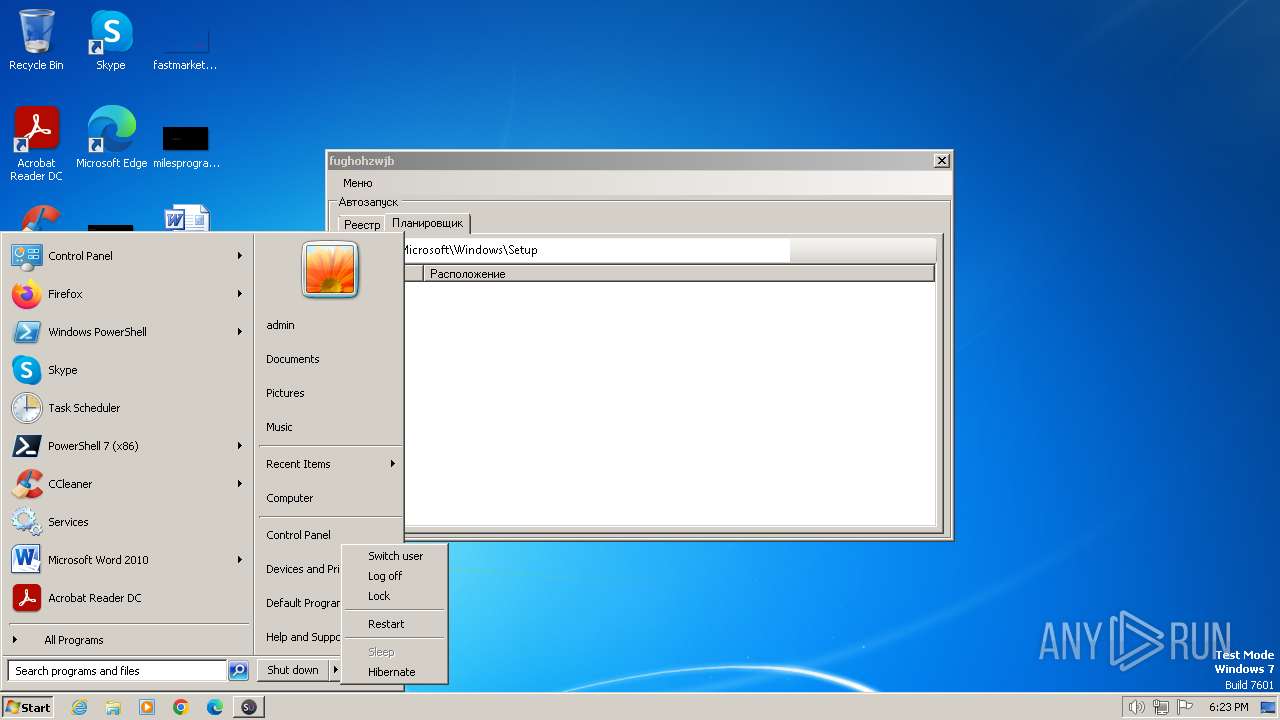The image size is (1280, 720).
Task: Switch to the running app taskbar button
Action: tap(249, 707)
